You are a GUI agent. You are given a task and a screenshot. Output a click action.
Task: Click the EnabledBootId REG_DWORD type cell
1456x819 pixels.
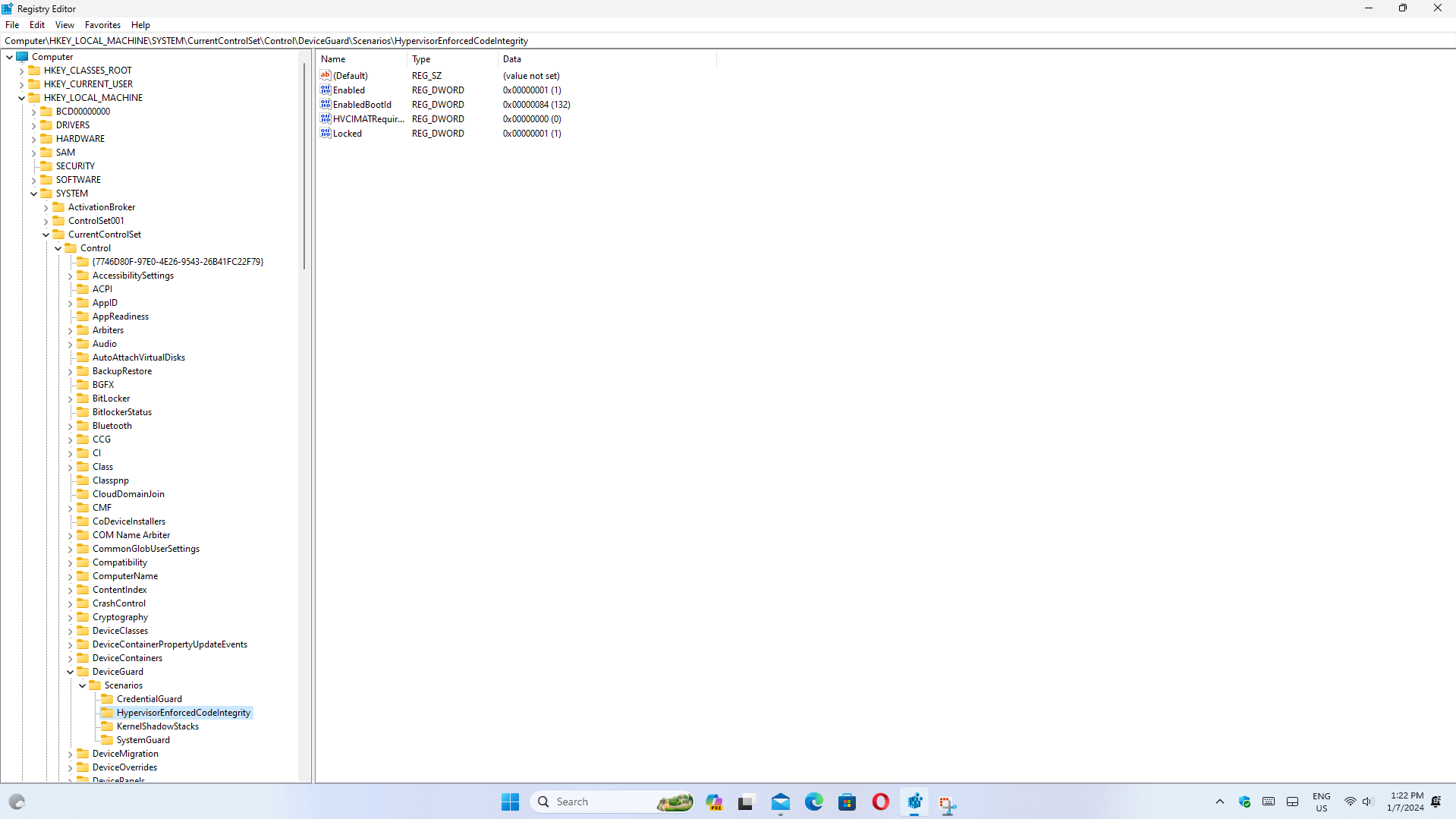(x=438, y=105)
